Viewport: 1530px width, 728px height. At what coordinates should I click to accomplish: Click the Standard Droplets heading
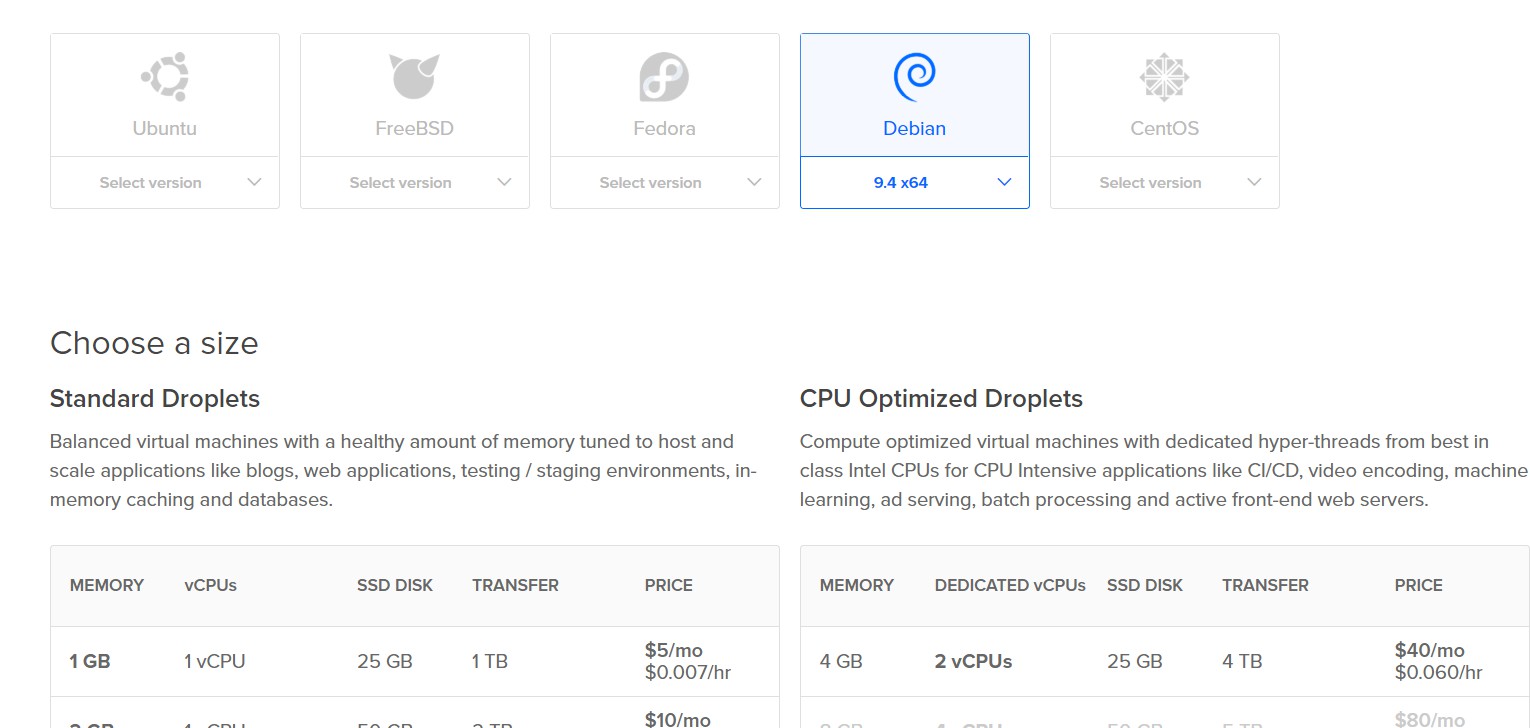pos(155,399)
